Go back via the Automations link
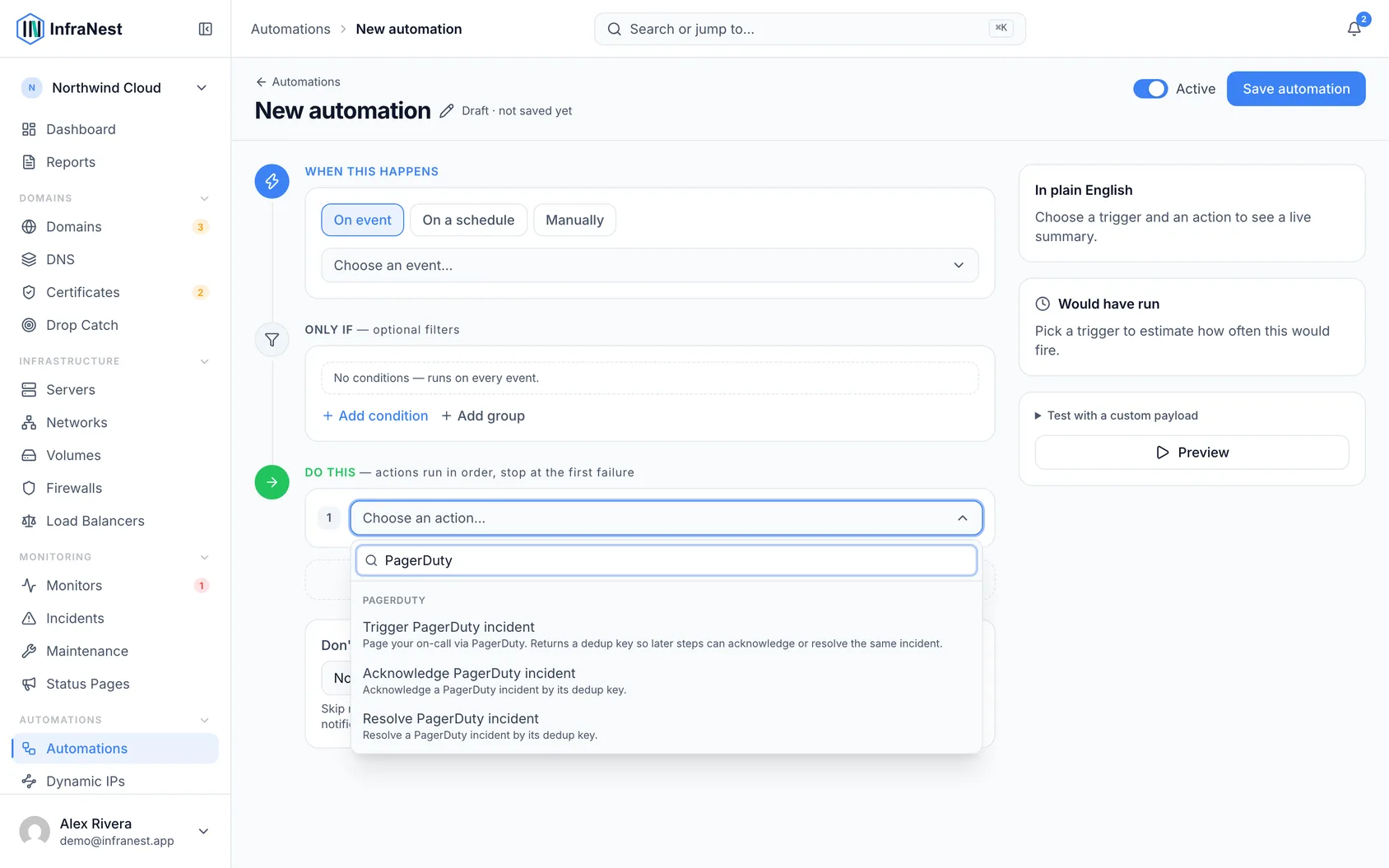1389x868 pixels. tap(298, 81)
